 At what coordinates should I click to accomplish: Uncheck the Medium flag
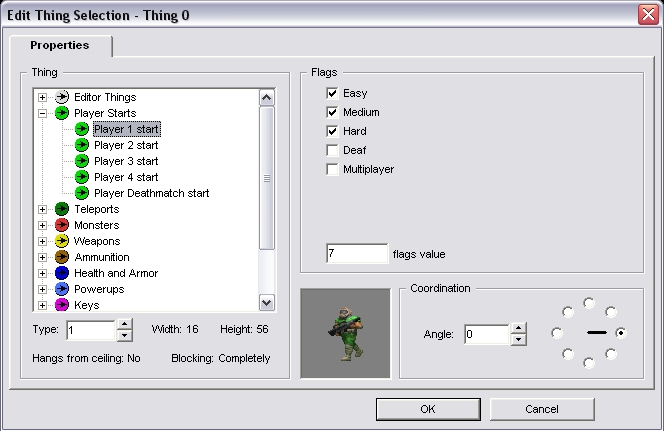[332, 112]
